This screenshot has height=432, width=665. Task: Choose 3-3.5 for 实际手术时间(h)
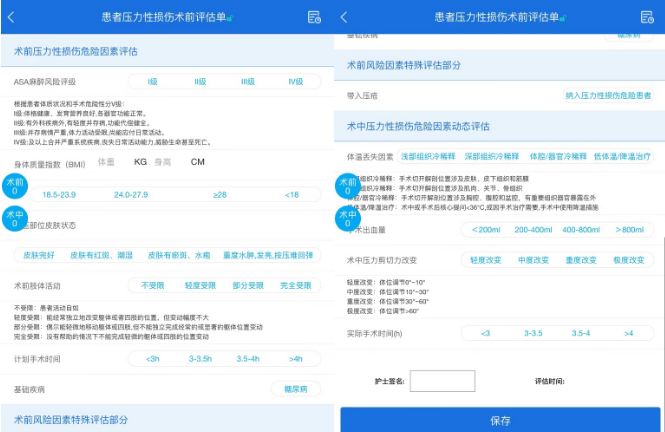tap(533, 333)
